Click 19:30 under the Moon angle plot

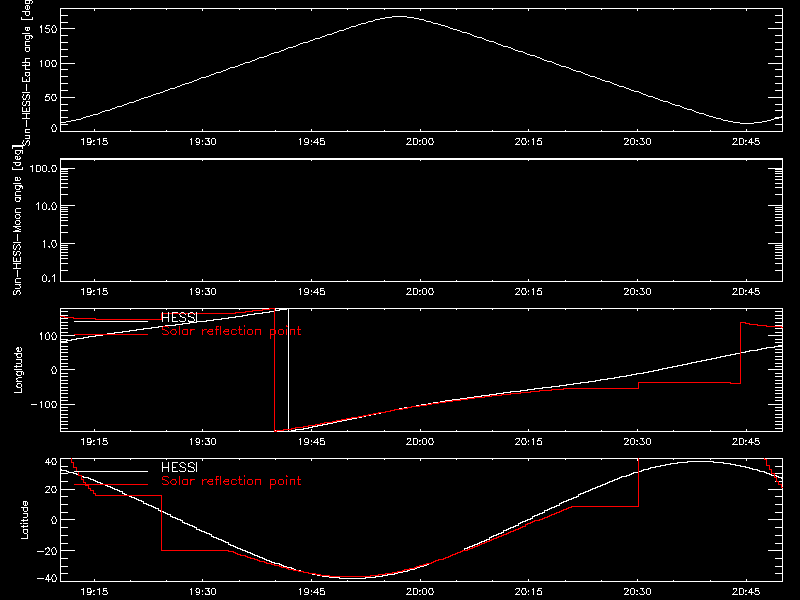[203, 292]
